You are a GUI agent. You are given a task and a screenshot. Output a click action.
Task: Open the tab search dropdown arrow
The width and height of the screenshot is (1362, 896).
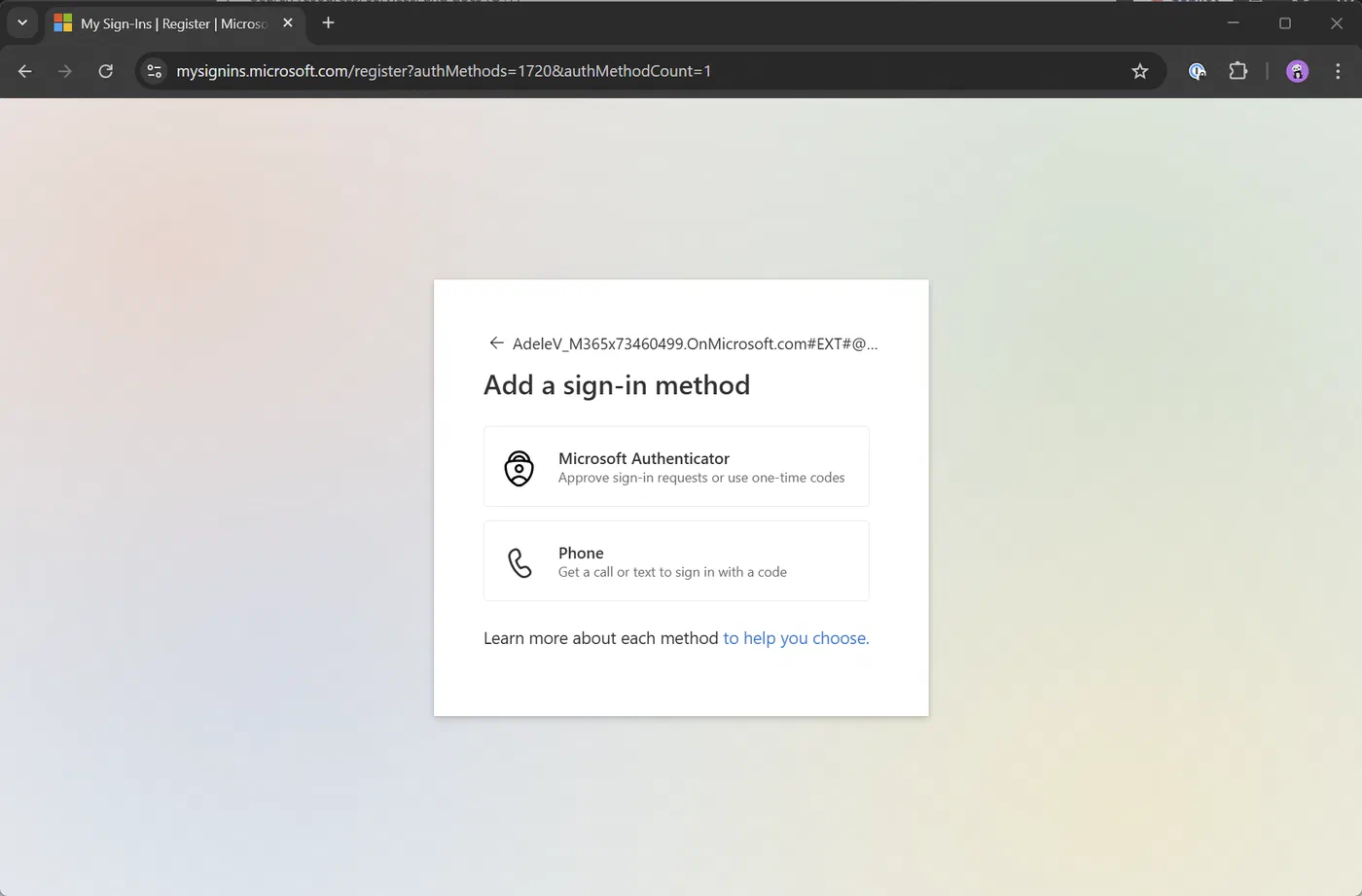point(22,23)
